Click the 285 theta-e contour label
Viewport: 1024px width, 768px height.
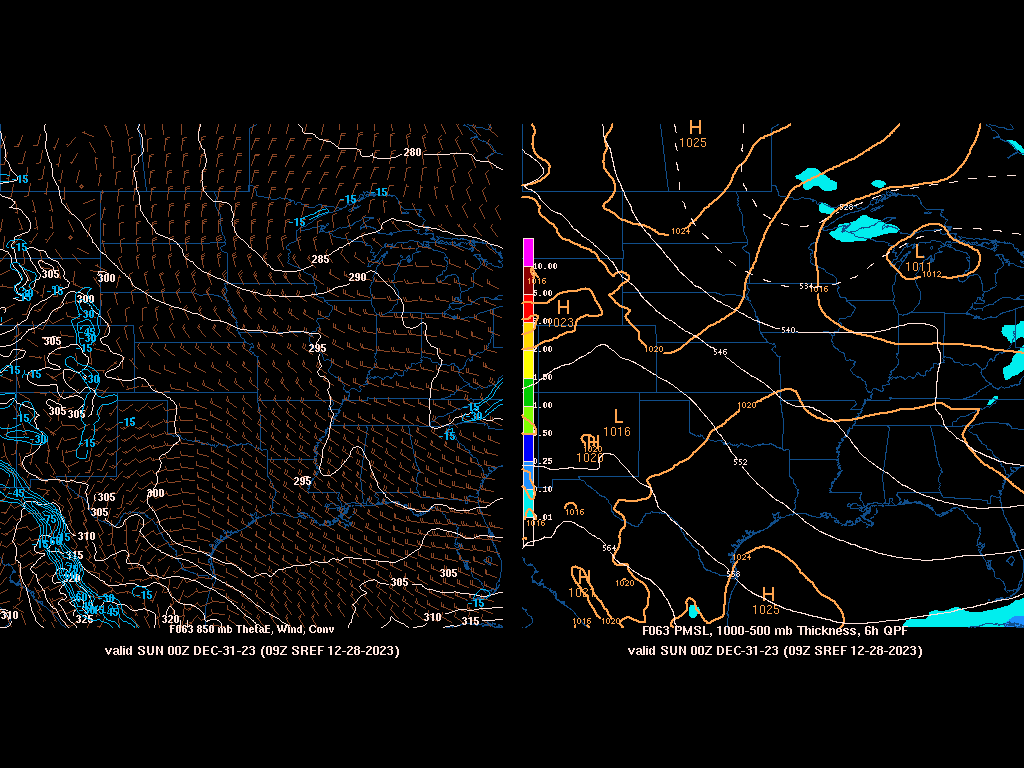tap(319, 260)
